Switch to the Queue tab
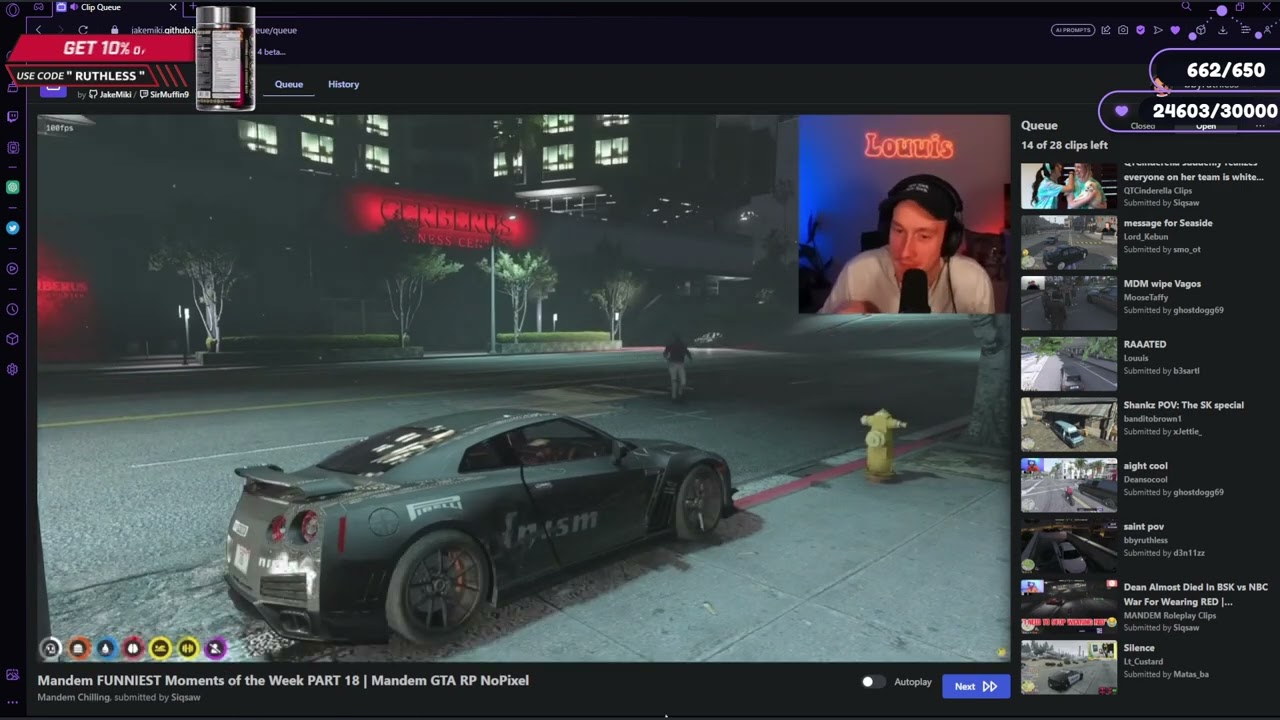1280x720 pixels. pos(289,84)
